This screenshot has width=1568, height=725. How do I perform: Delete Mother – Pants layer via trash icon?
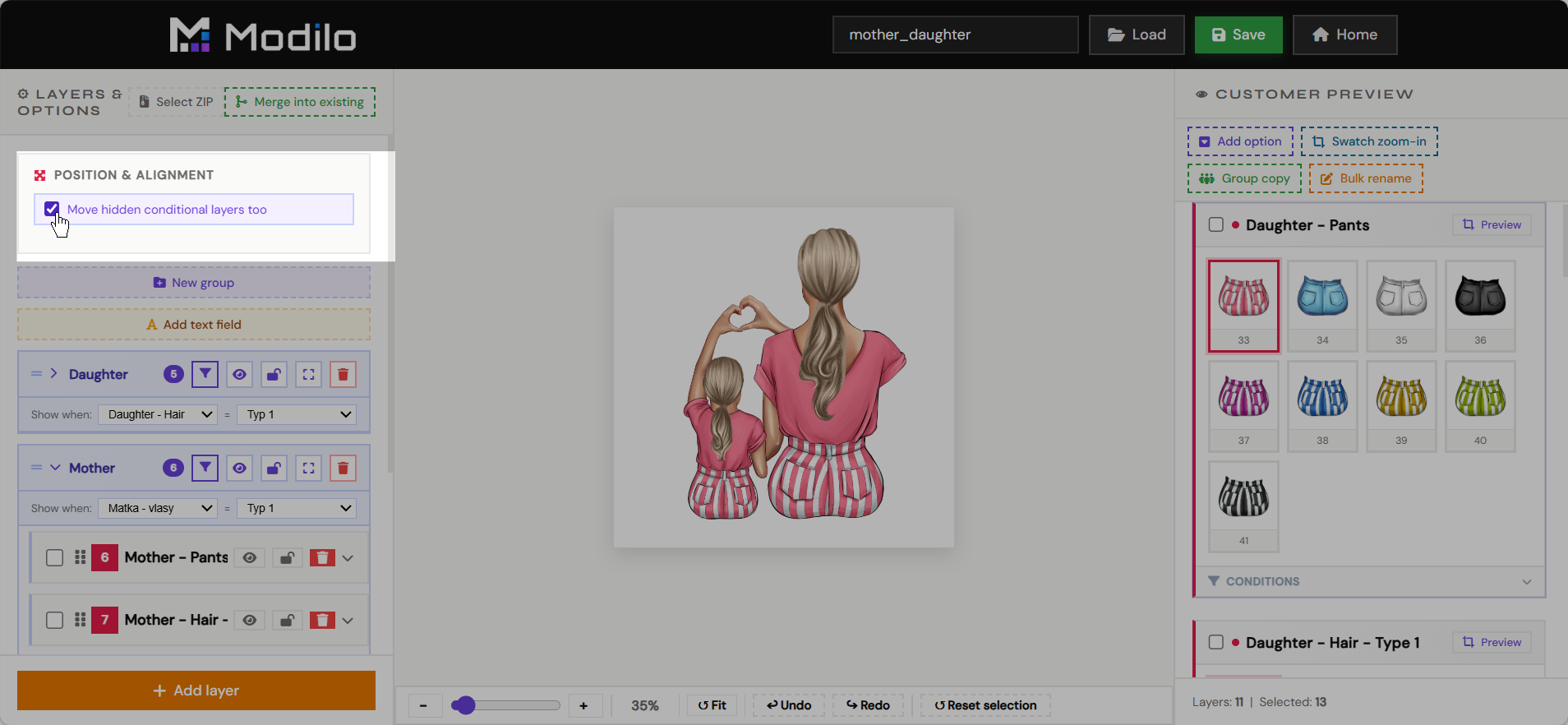click(x=322, y=558)
